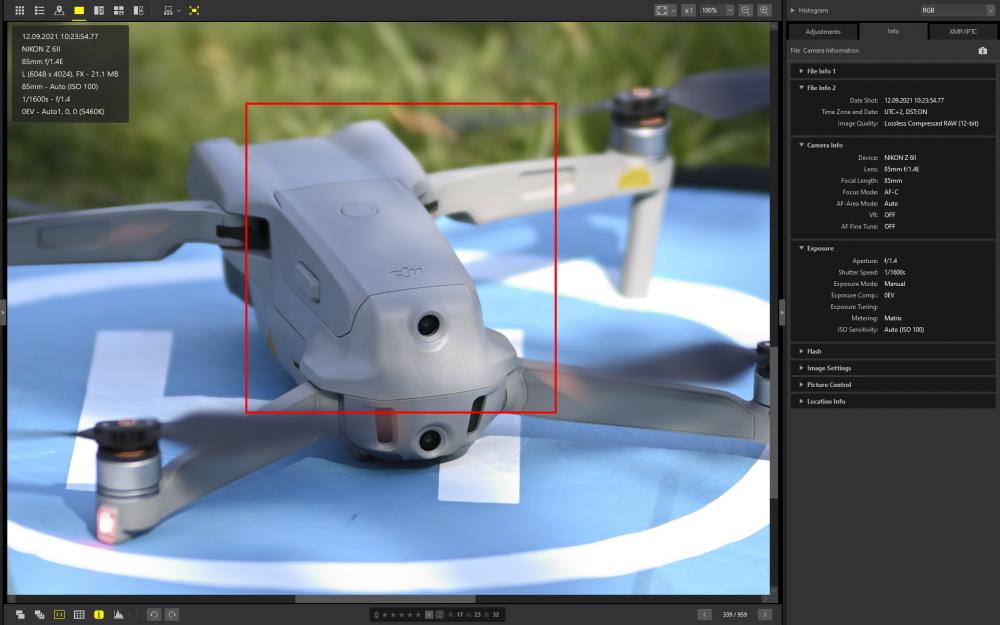Click the fit-to-screen view button
The height and width of the screenshot is (625, 1000).
[662, 10]
